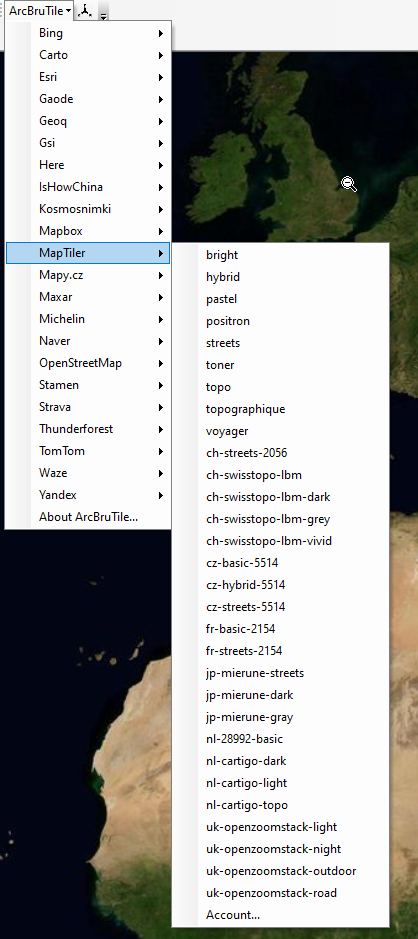Add the jp-mierune-gray layer
This screenshot has height=939, width=418.
coord(280,717)
